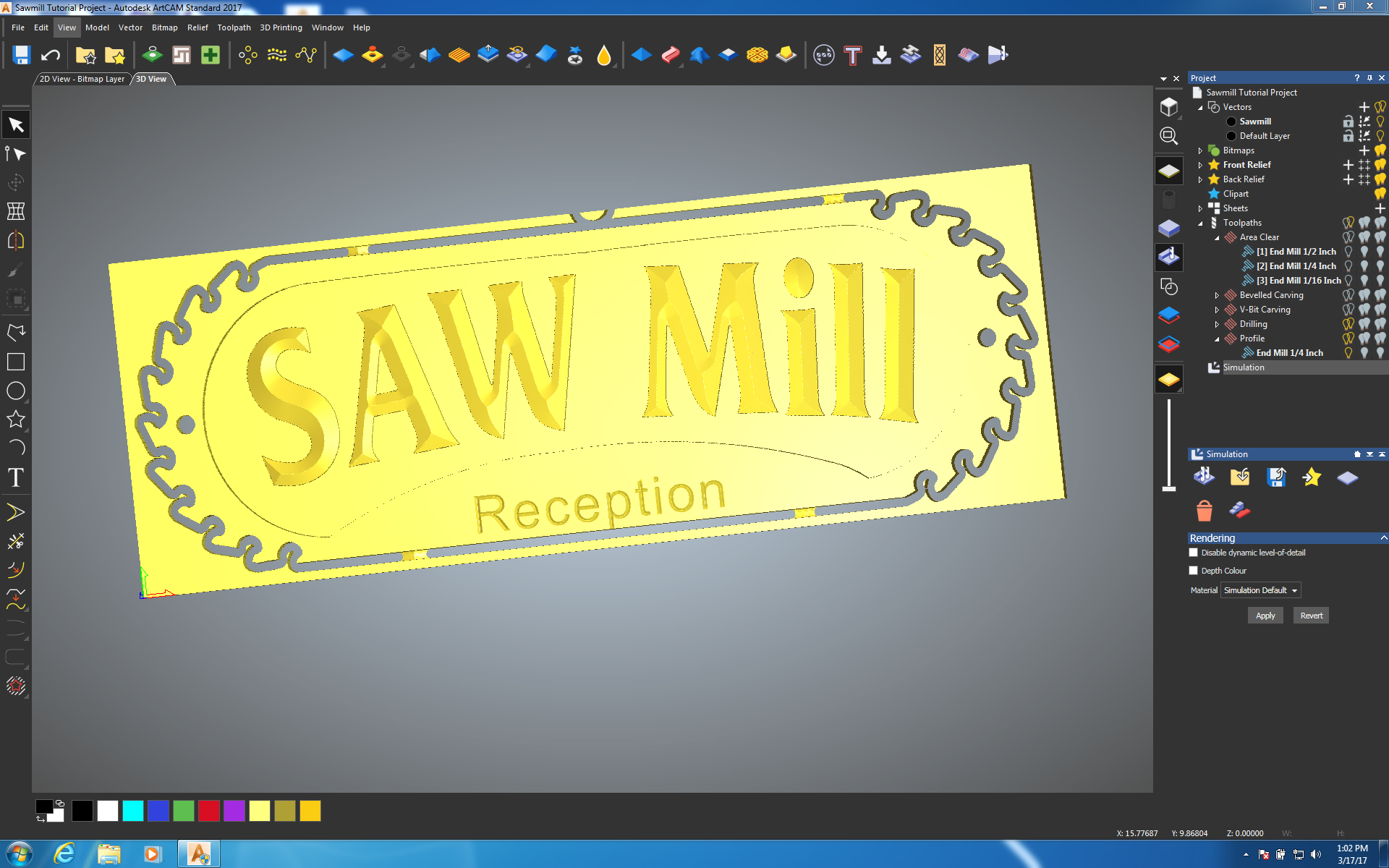Expand the Front Relief tree node
Screen dimensions: 1389x868
point(1200,165)
